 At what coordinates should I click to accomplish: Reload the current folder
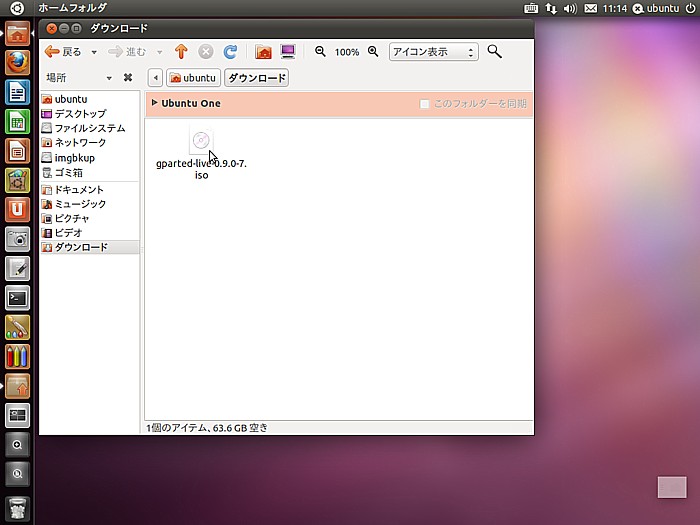pos(230,52)
